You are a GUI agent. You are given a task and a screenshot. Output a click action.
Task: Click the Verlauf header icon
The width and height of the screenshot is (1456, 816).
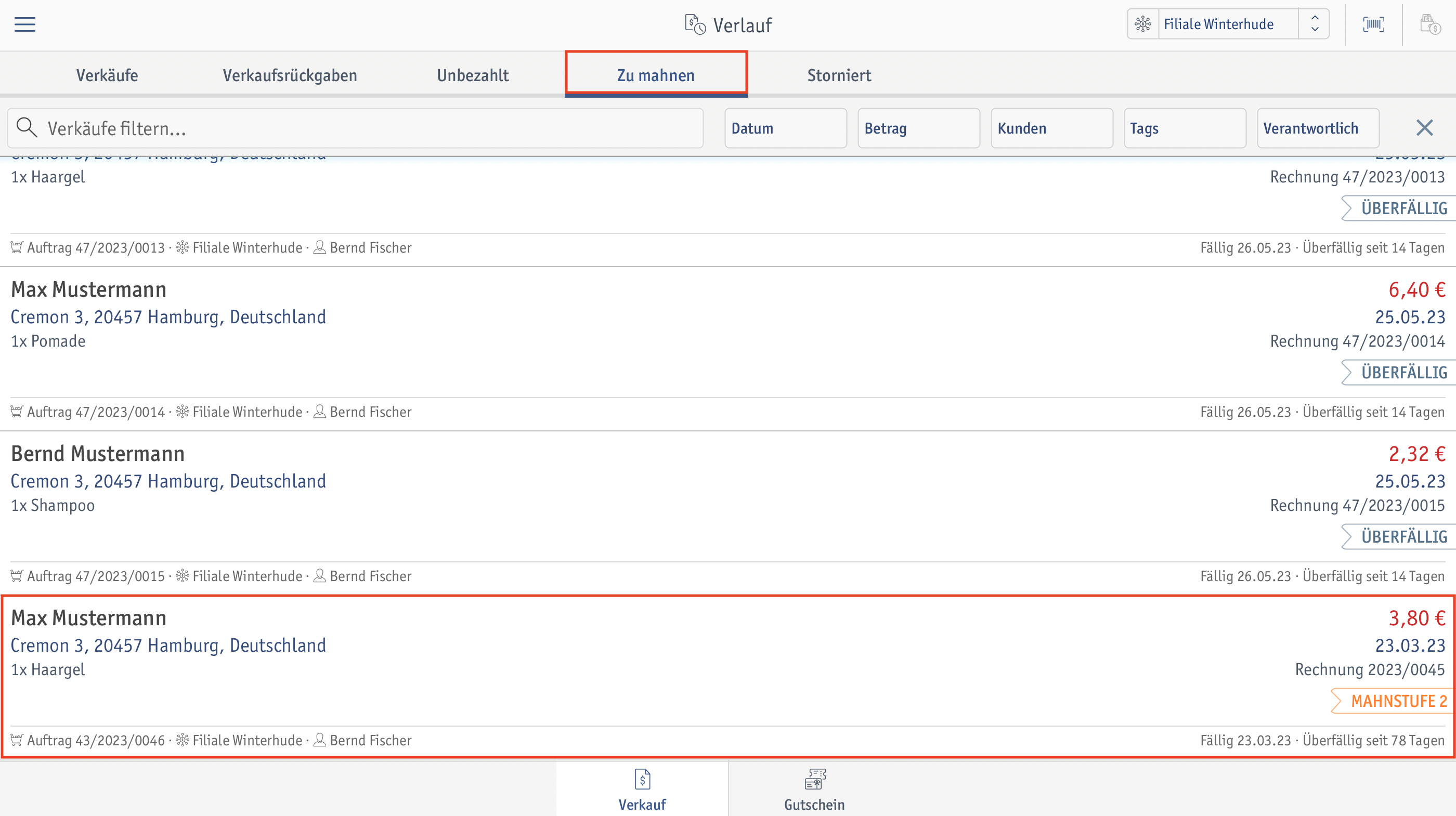pyautogui.click(x=695, y=25)
